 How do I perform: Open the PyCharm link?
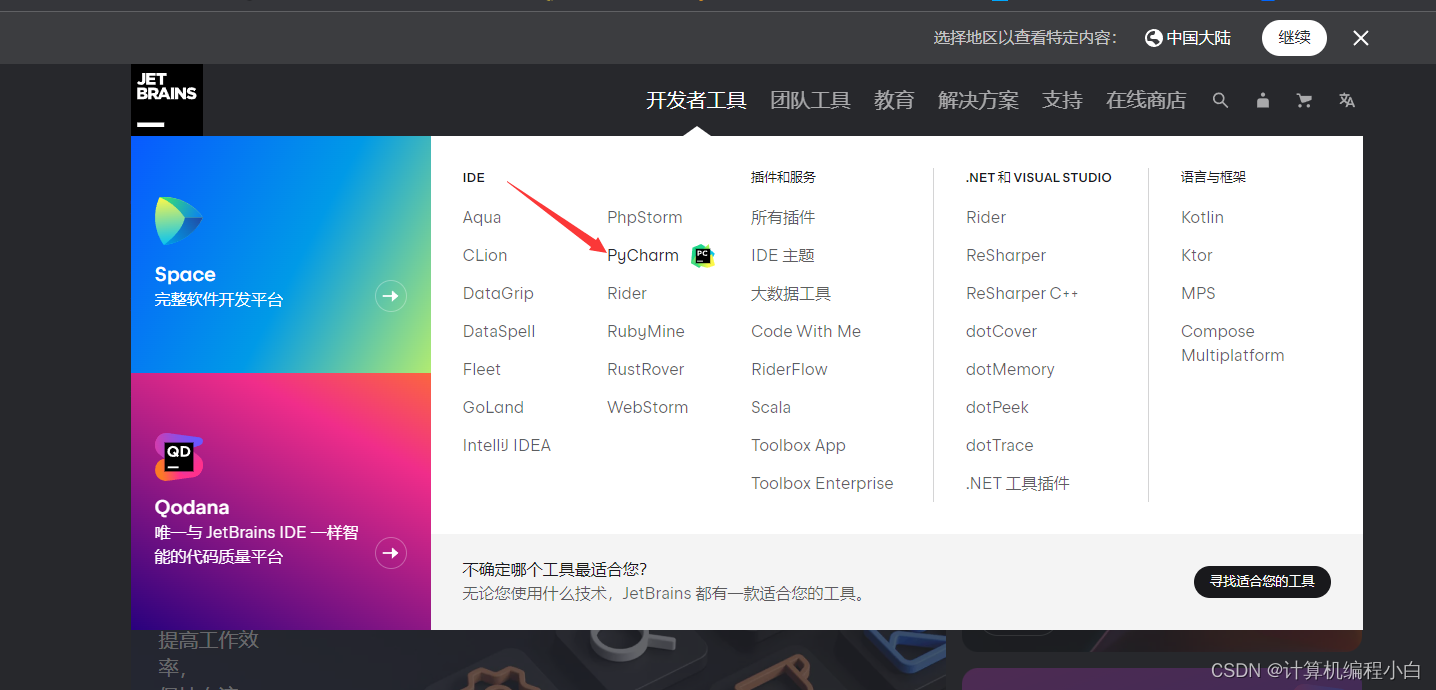click(643, 255)
